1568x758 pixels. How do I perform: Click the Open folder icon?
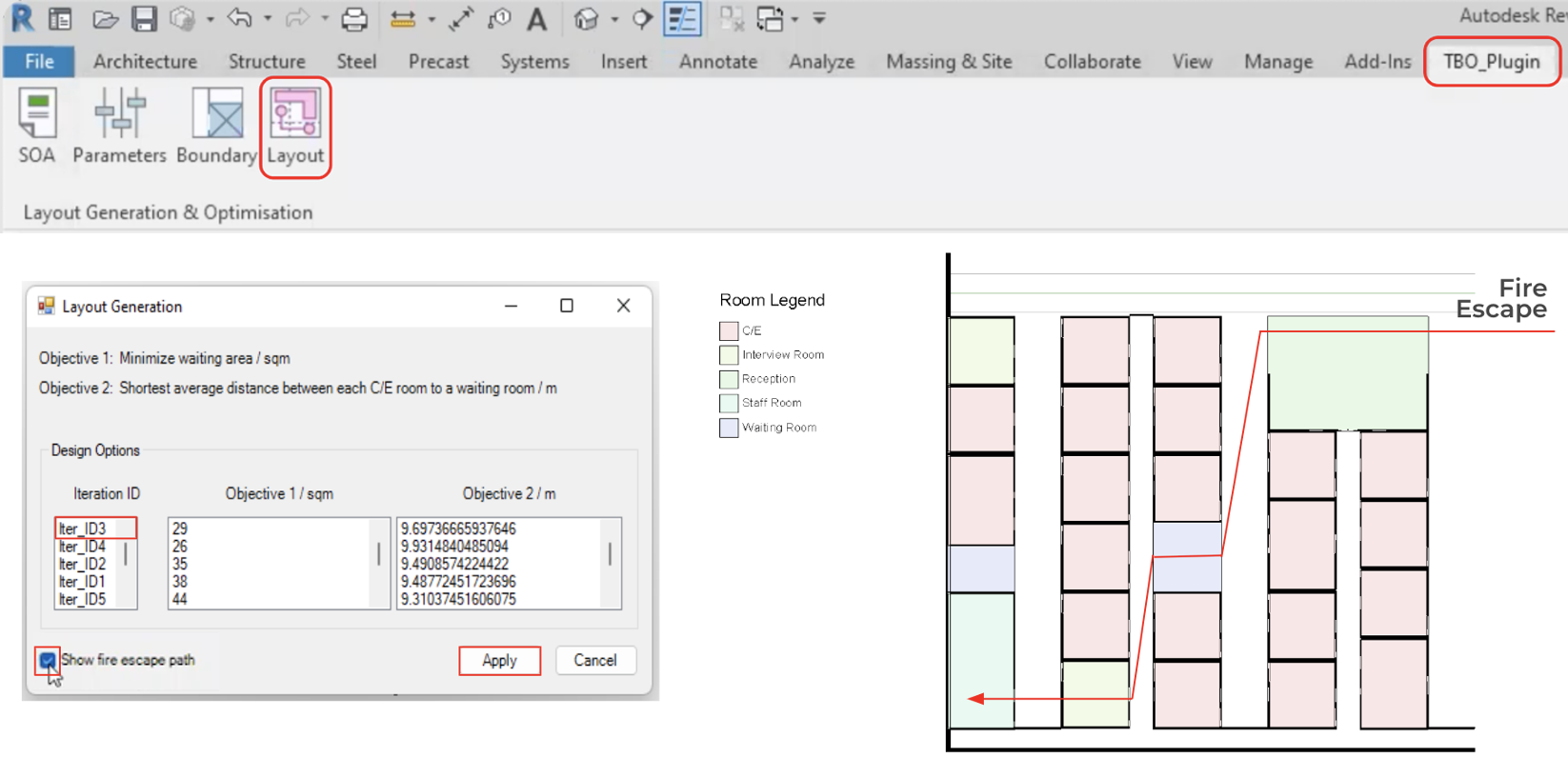105,19
